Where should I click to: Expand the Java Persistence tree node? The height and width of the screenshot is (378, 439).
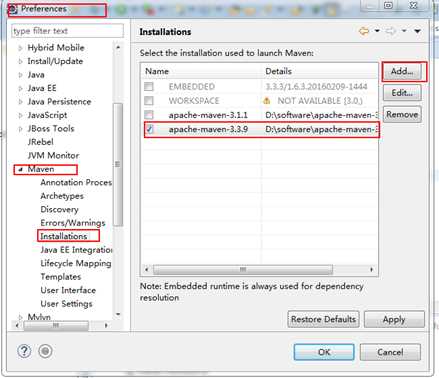point(20,102)
